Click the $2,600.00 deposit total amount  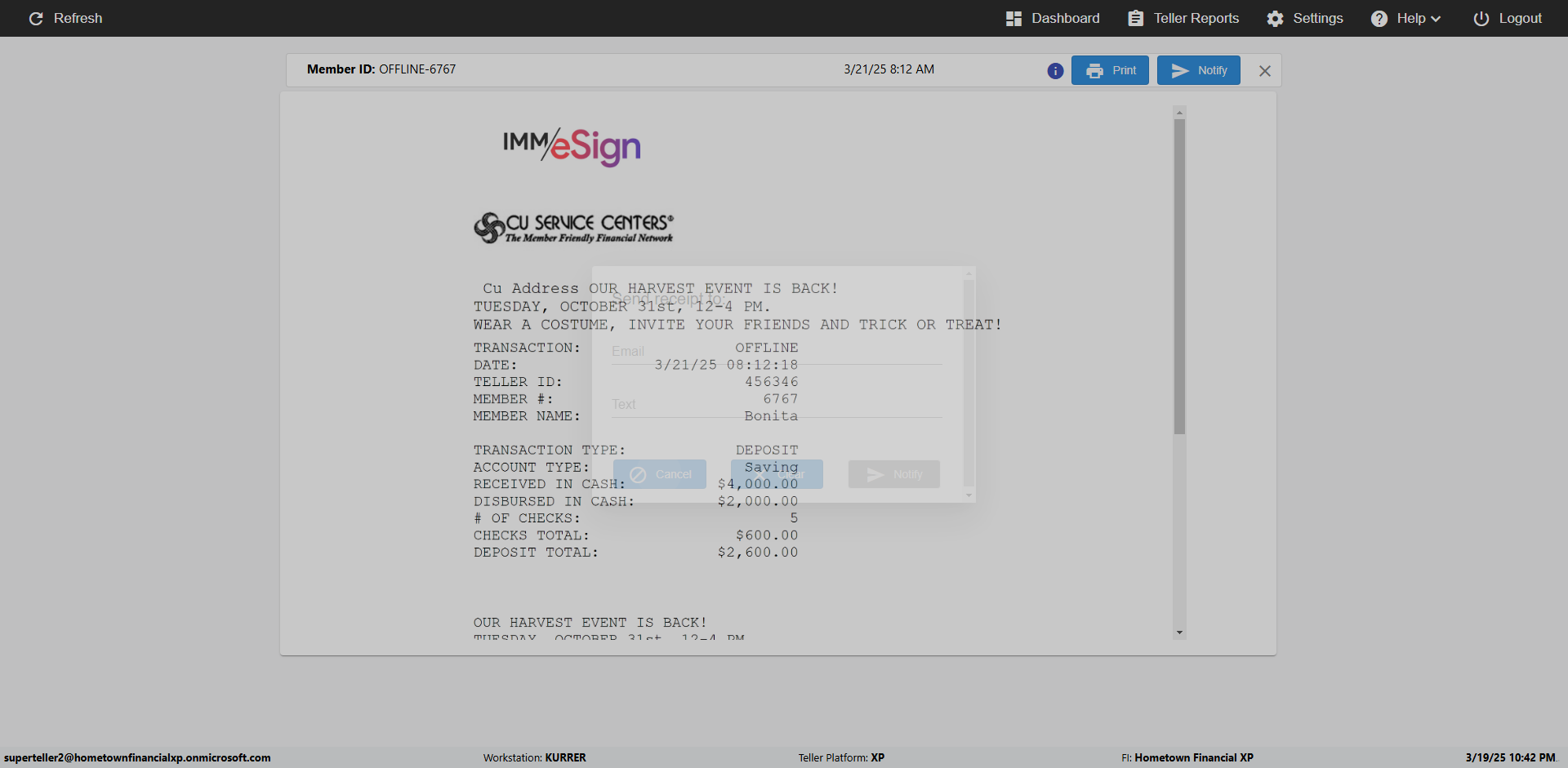coord(758,553)
